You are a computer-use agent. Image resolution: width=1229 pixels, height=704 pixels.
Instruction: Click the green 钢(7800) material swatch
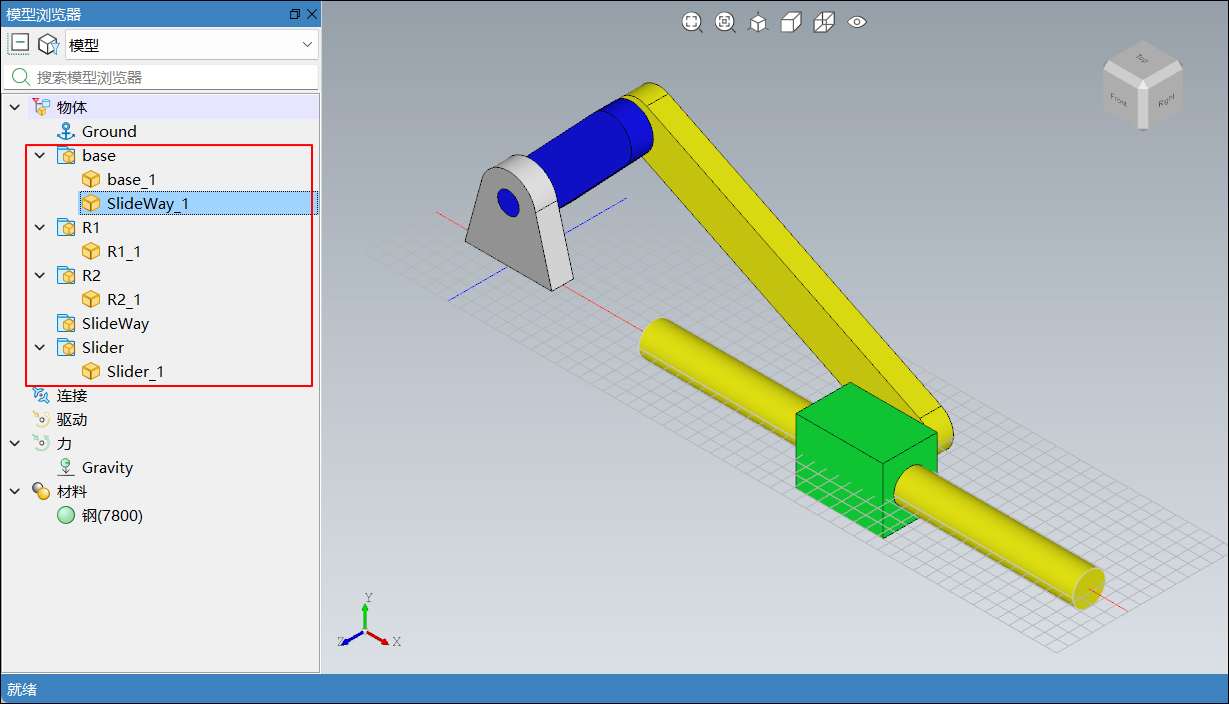click(x=66, y=516)
